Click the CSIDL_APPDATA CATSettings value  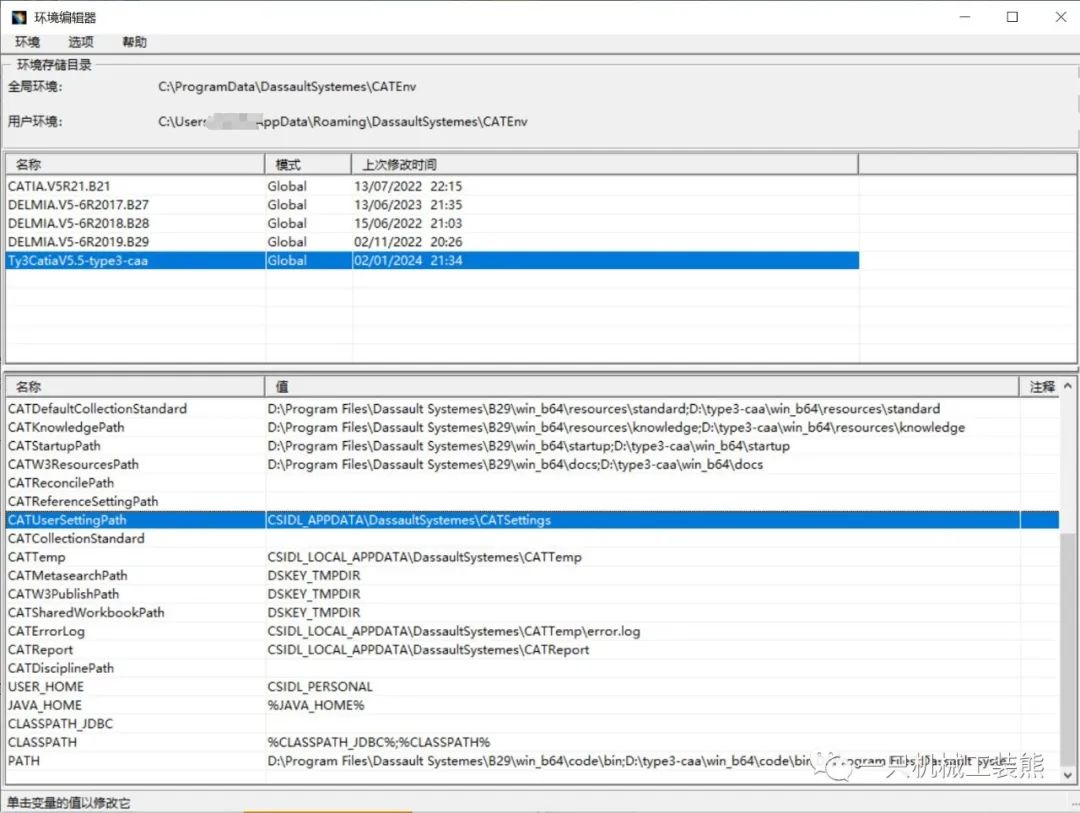point(409,520)
